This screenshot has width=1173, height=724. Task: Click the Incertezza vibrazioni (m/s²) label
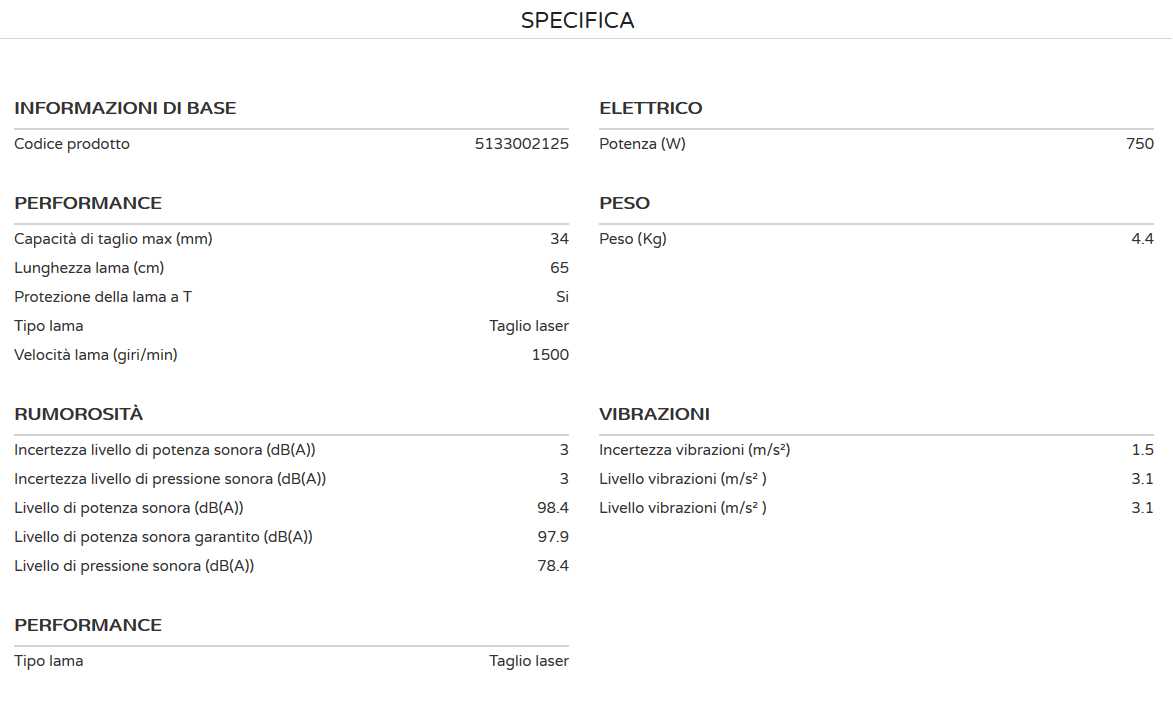[695, 450]
